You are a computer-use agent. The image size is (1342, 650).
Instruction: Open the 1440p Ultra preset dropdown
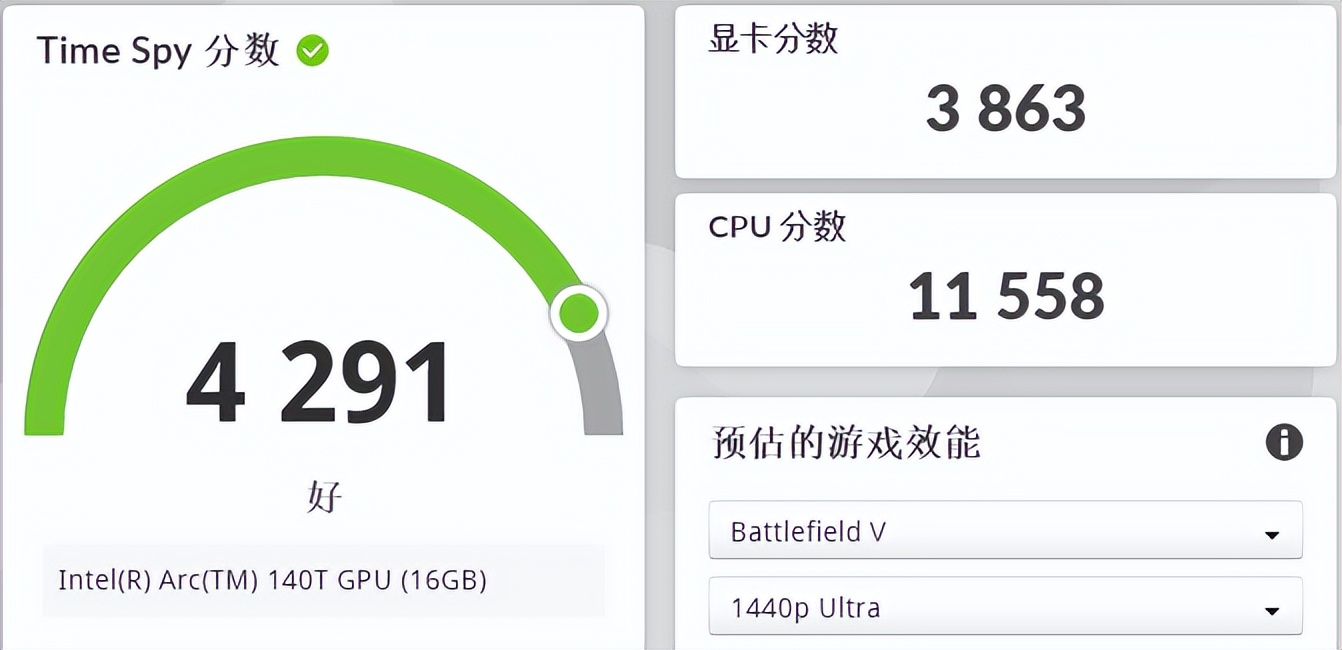tap(1004, 606)
